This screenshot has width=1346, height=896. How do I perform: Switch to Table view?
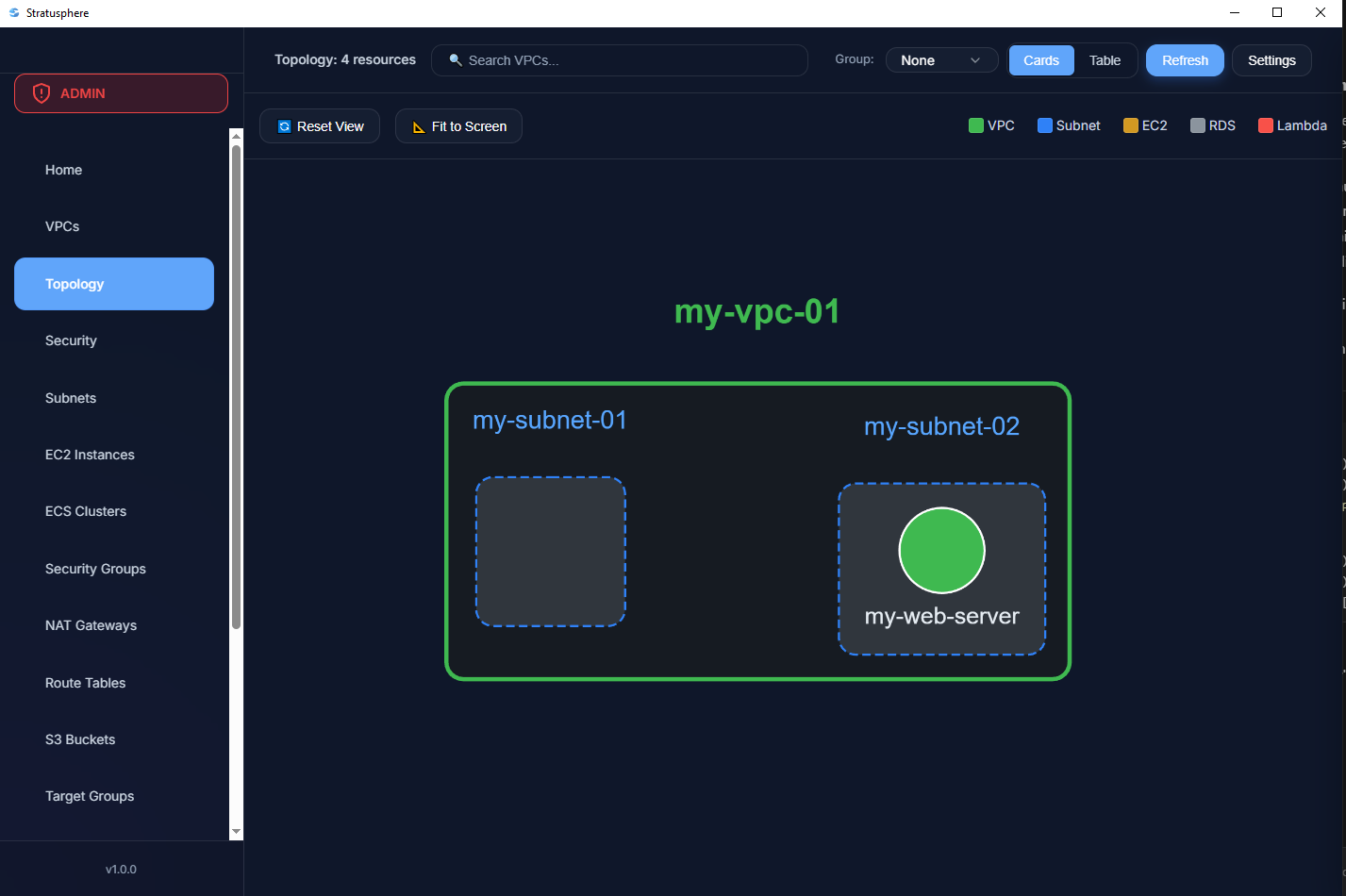click(1105, 60)
